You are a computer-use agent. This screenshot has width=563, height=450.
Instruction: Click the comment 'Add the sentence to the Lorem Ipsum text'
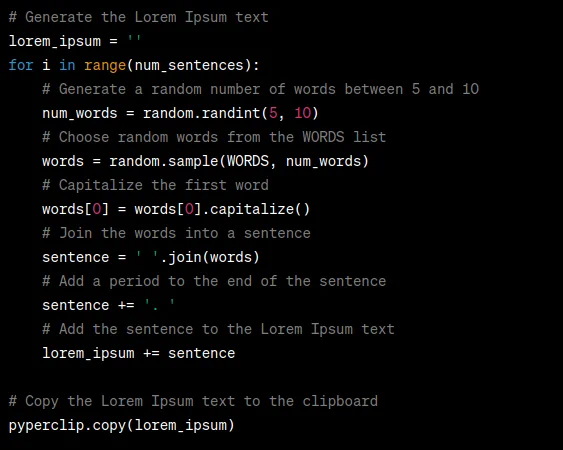click(x=218, y=329)
